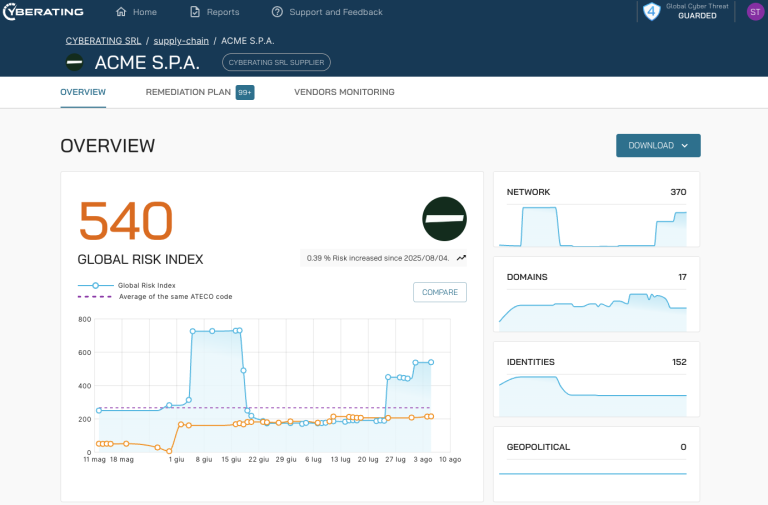Click the risk trend arrow icon
Viewport: 768px width, 505px height.
coord(461,258)
